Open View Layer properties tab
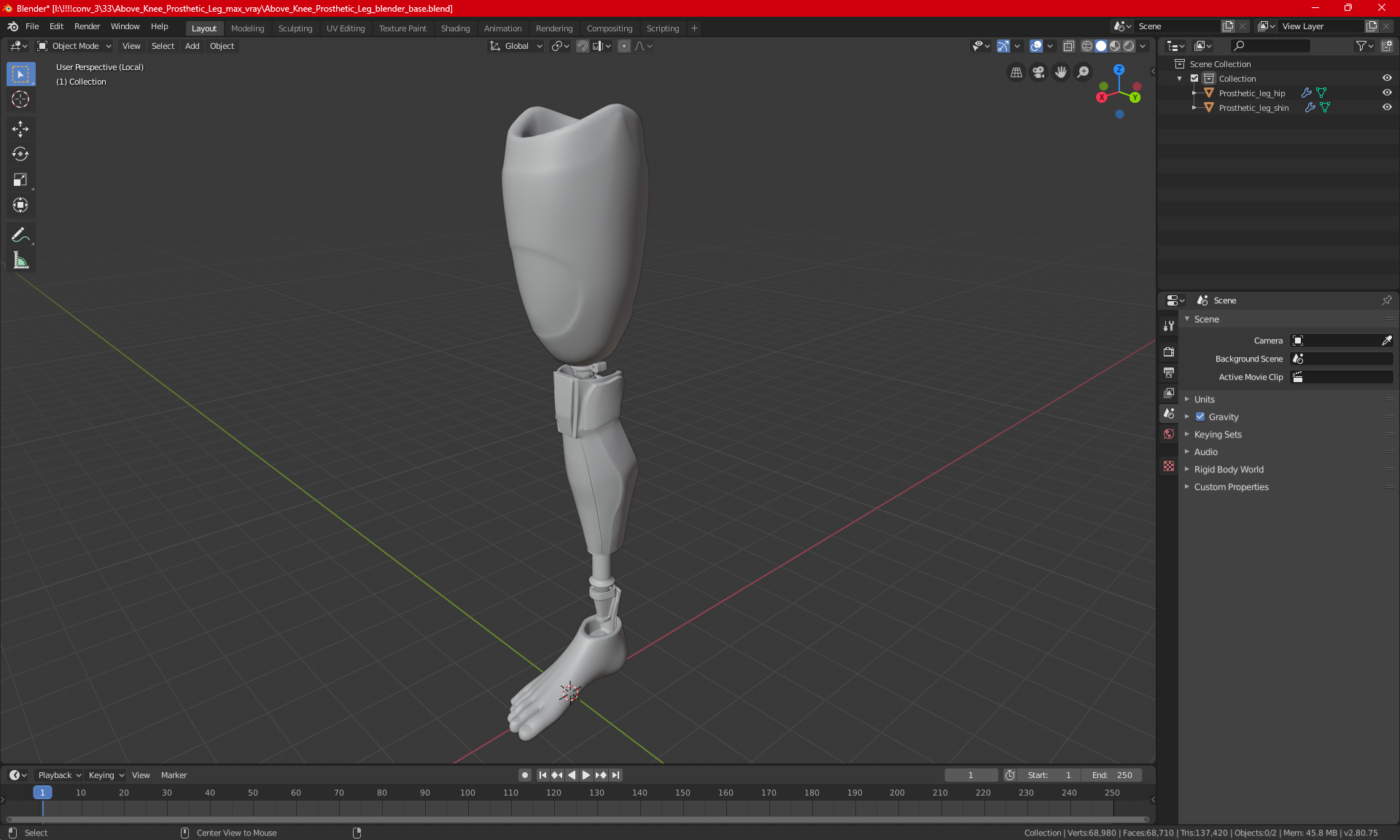Viewport: 1400px width, 840px height. [x=1169, y=393]
